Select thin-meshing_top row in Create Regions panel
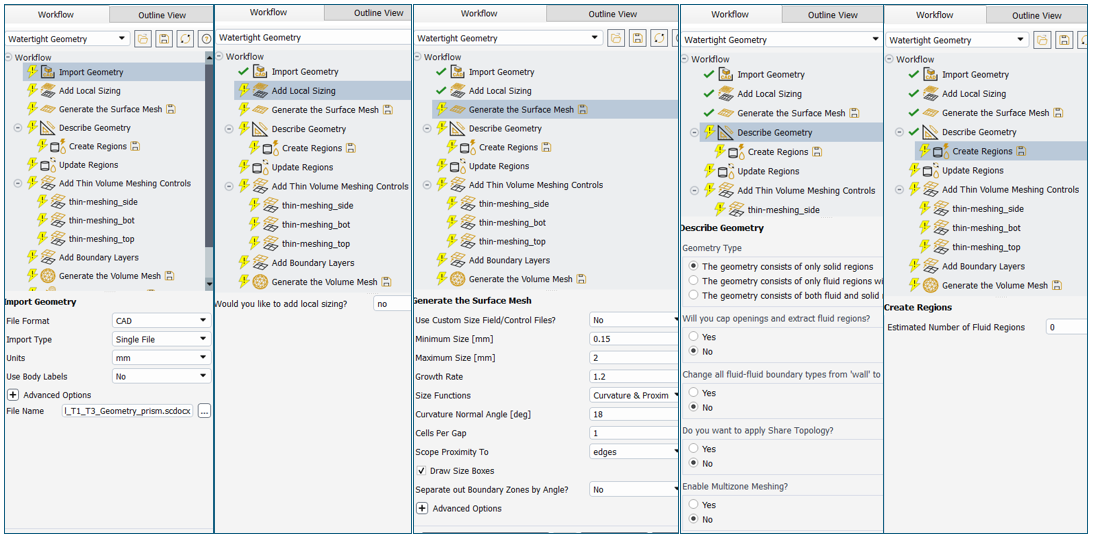Screen dimensions: 1093x541 pos(986,247)
